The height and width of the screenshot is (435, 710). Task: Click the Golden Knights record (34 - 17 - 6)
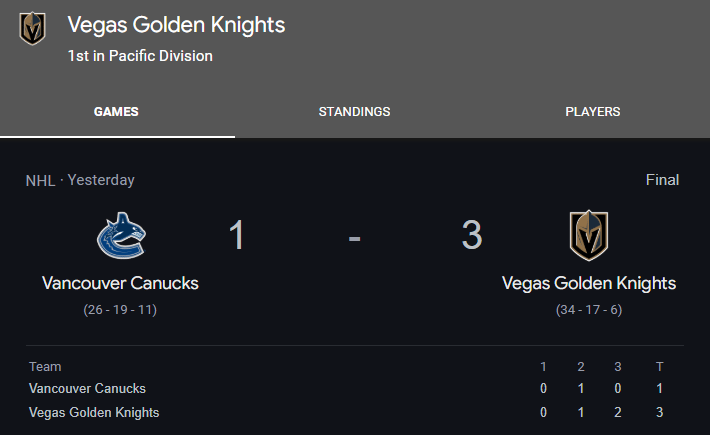point(589,310)
